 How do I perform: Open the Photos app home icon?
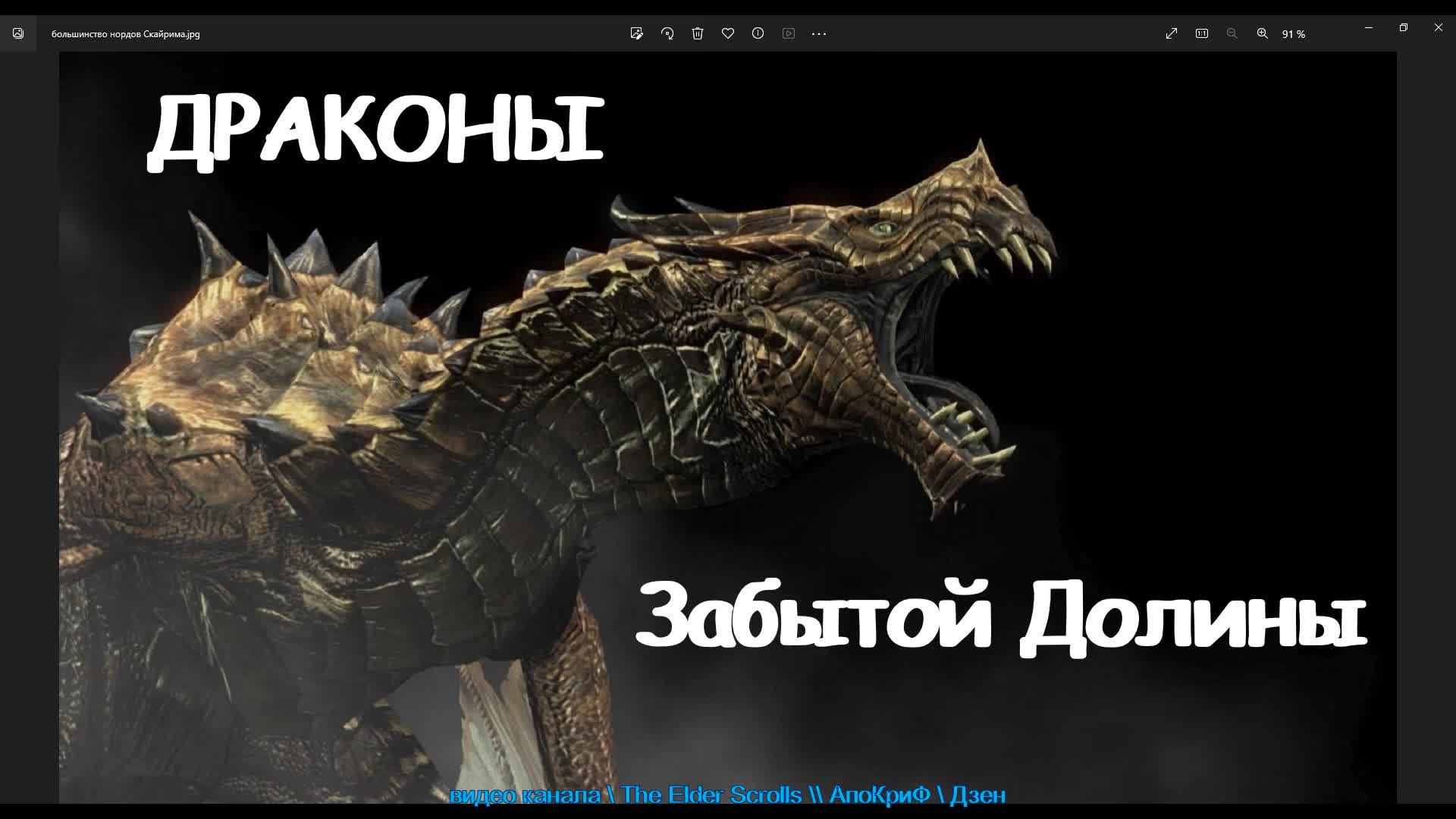pos(18,33)
